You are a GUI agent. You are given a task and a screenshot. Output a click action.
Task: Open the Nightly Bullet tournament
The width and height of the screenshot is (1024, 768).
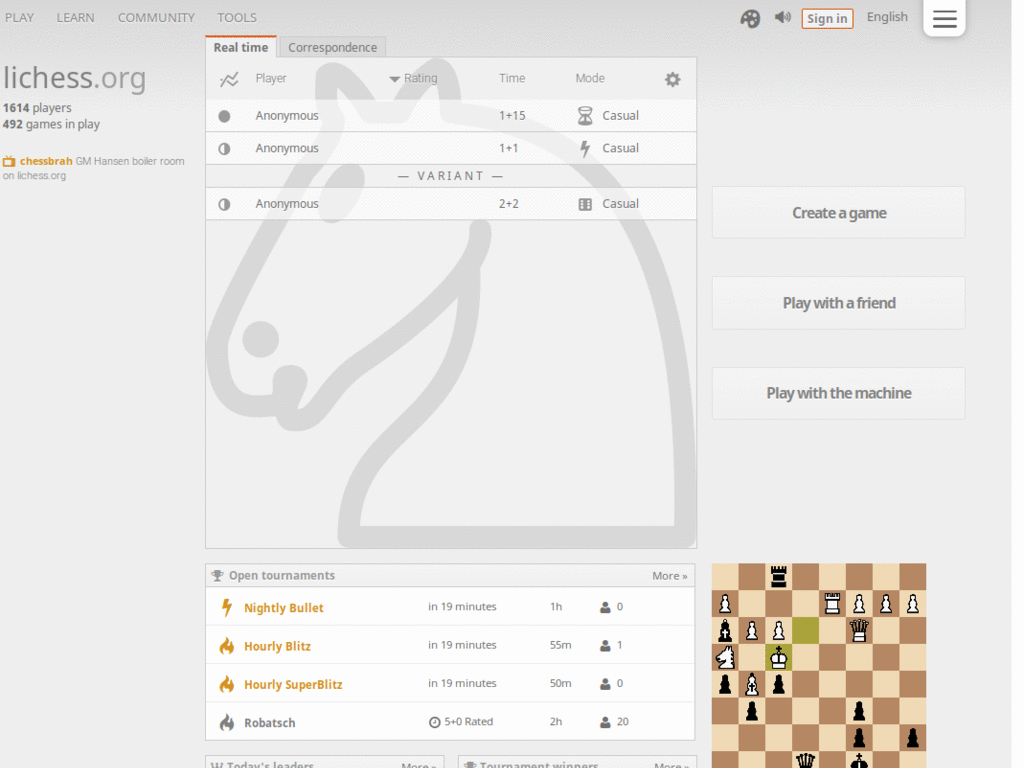click(x=283, y=608)
